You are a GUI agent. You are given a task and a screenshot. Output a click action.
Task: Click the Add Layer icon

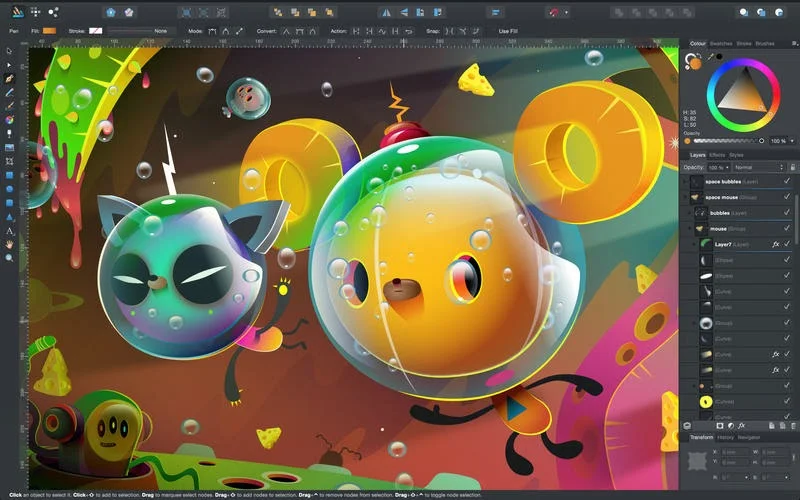pyautogui.click(x=772, y=426)
